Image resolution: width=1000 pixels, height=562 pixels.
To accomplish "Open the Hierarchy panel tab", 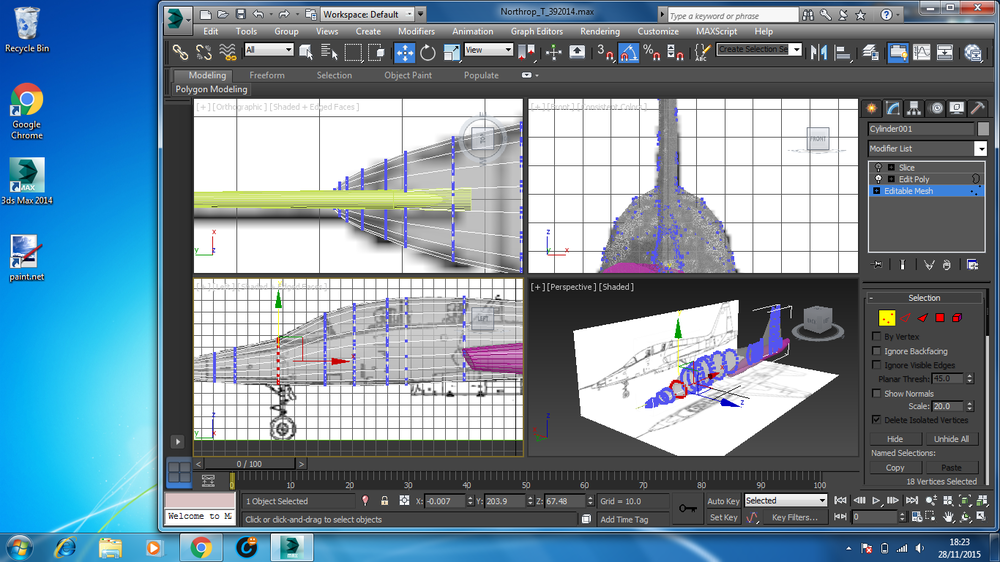I will pyautogui.click(x=914, y=108).
